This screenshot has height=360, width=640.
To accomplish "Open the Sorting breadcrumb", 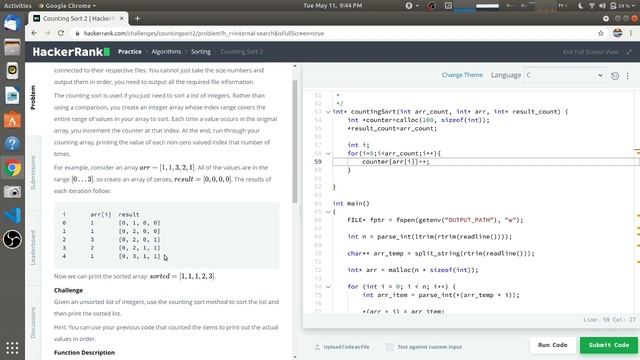I will point(201,52).
